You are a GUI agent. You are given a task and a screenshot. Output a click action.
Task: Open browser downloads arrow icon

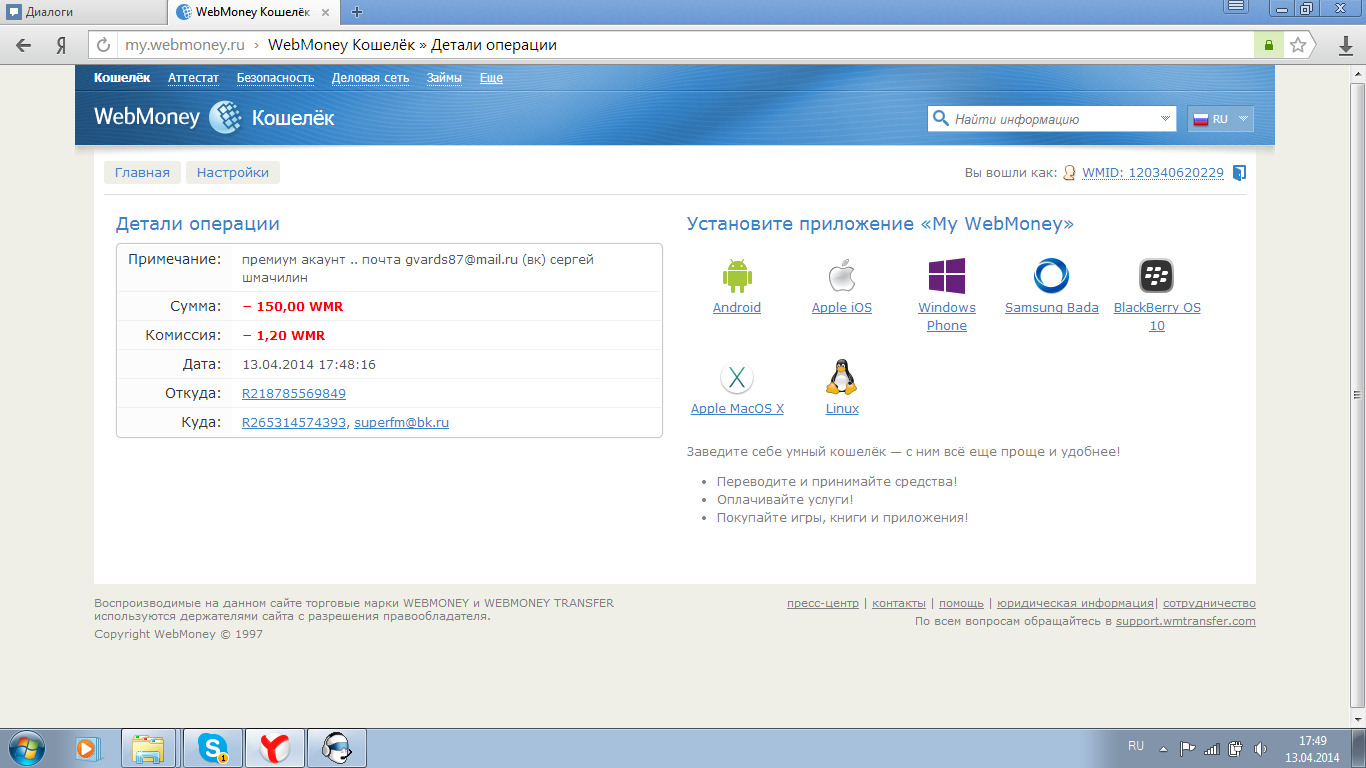1346,45
